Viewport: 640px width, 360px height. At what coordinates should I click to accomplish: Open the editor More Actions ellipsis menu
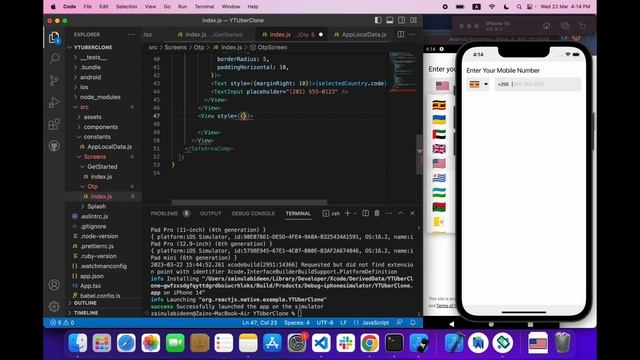pos(413,34)
